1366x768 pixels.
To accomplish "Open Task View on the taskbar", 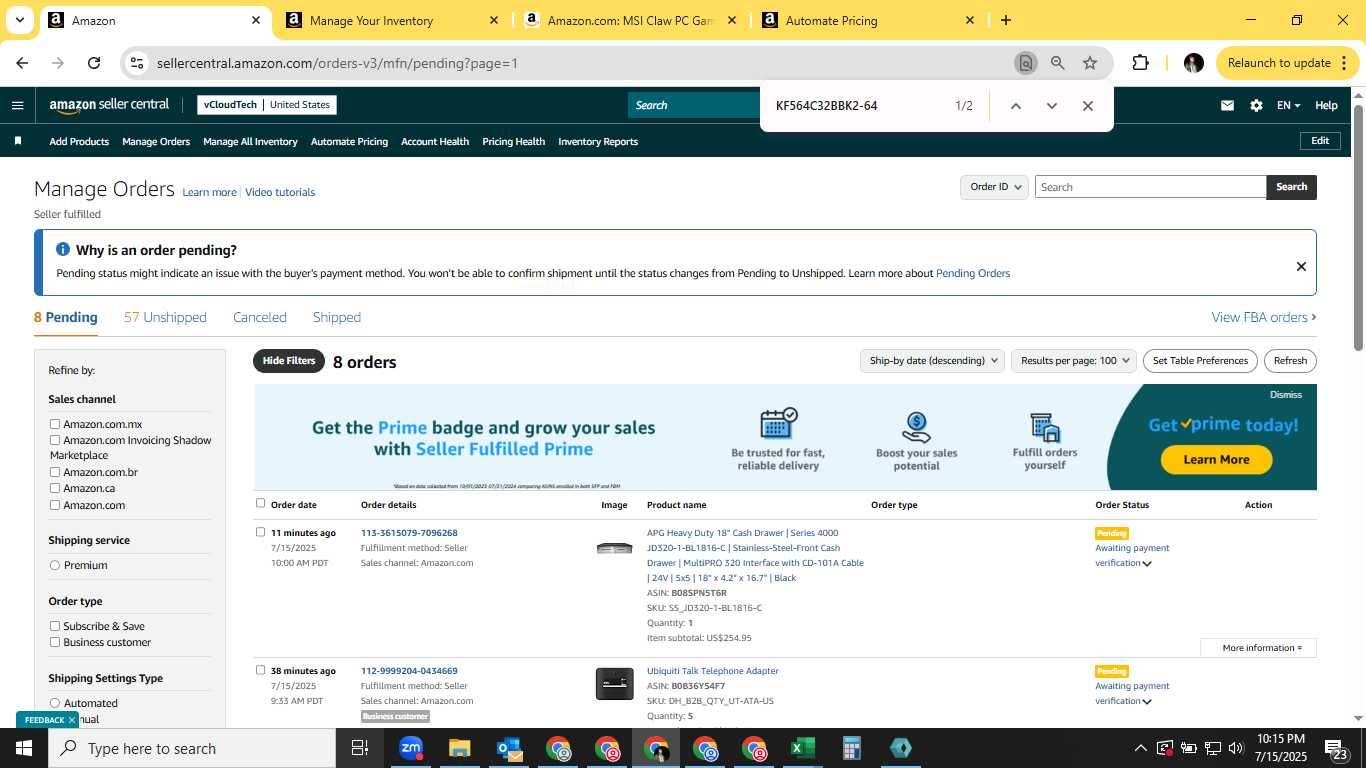I will pos(360,748).
